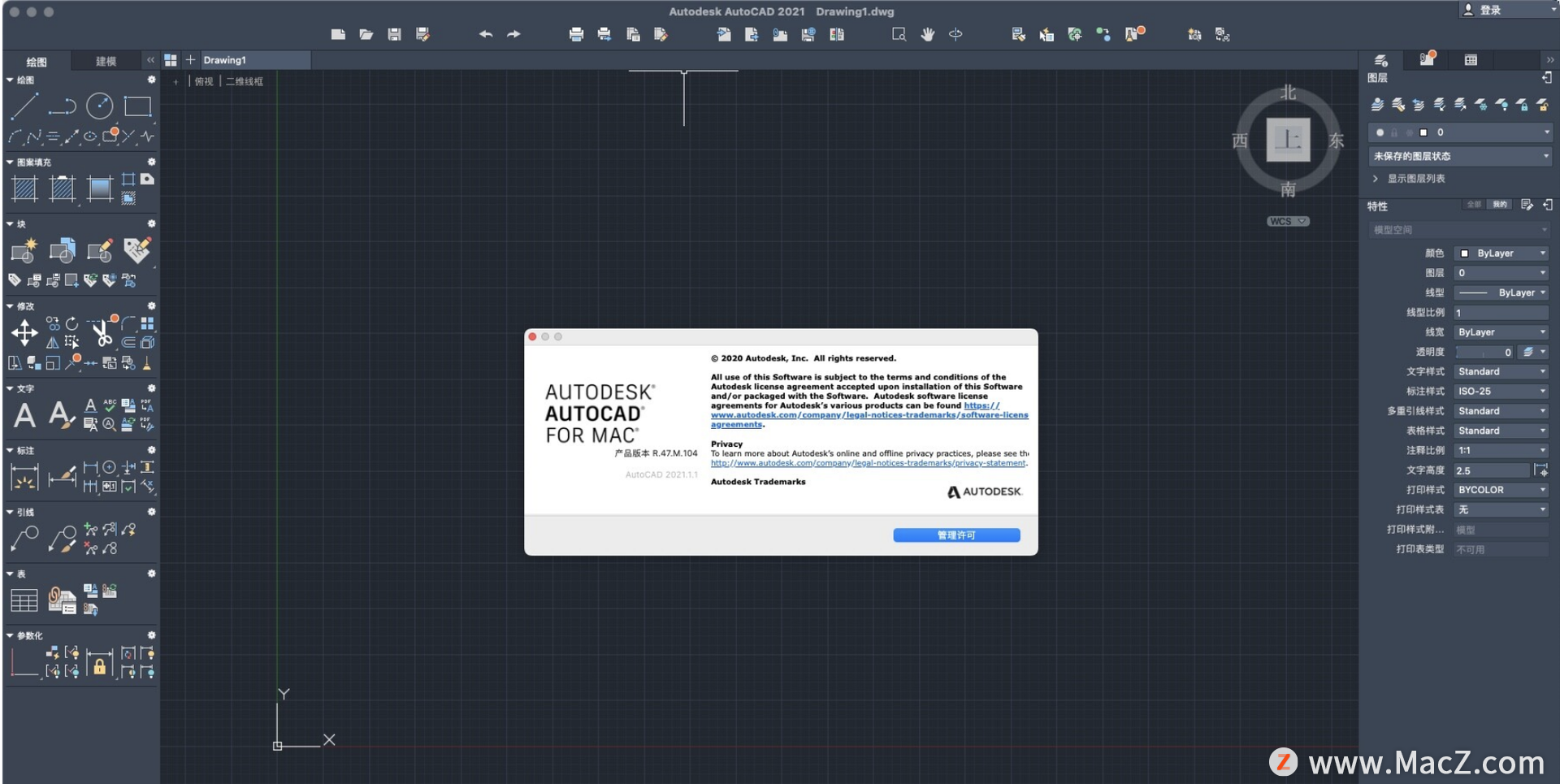The height and width of the screenshot is (784, 1560).
Task: Click the Zoom window toolbar icon
Action: pyautogui.click(x=899, y=34)
